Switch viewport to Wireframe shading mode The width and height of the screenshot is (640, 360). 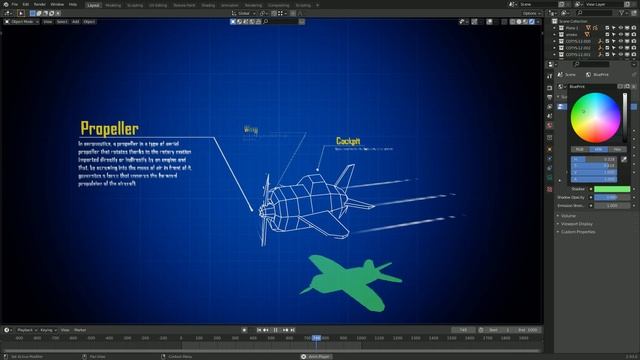(513, 22)
